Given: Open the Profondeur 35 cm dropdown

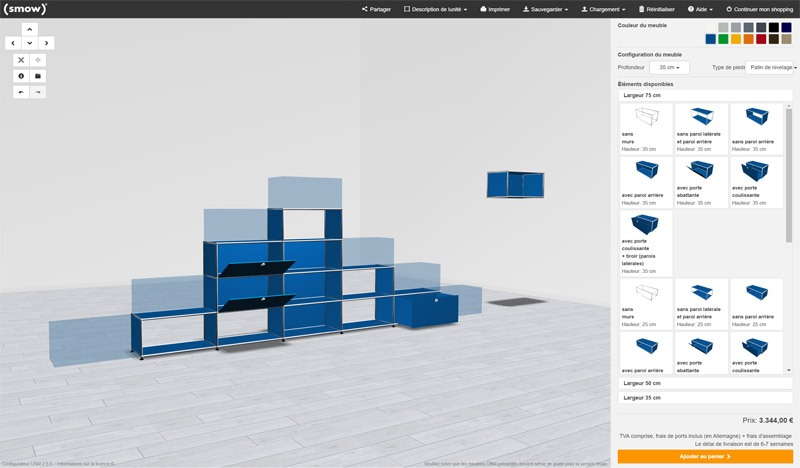Looking at the screenshot, I should (668, 67).
